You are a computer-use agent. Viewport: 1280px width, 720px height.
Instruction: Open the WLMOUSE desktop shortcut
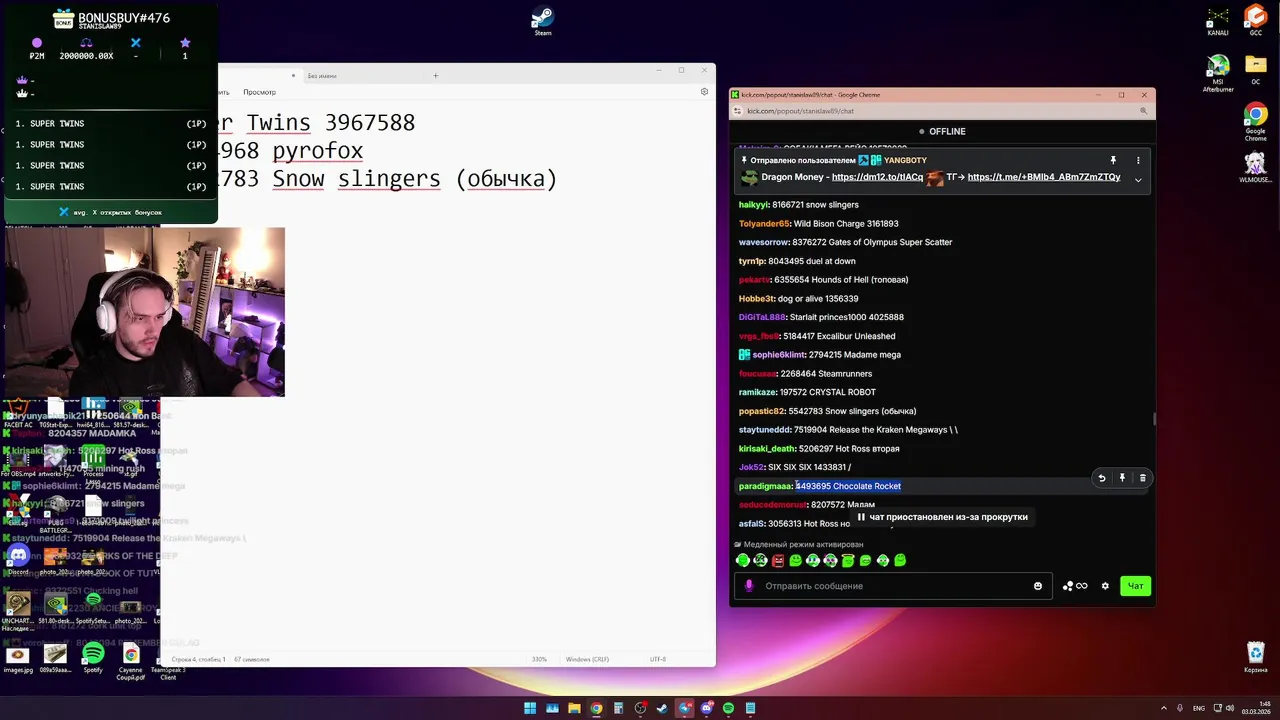coord(1255,167)
